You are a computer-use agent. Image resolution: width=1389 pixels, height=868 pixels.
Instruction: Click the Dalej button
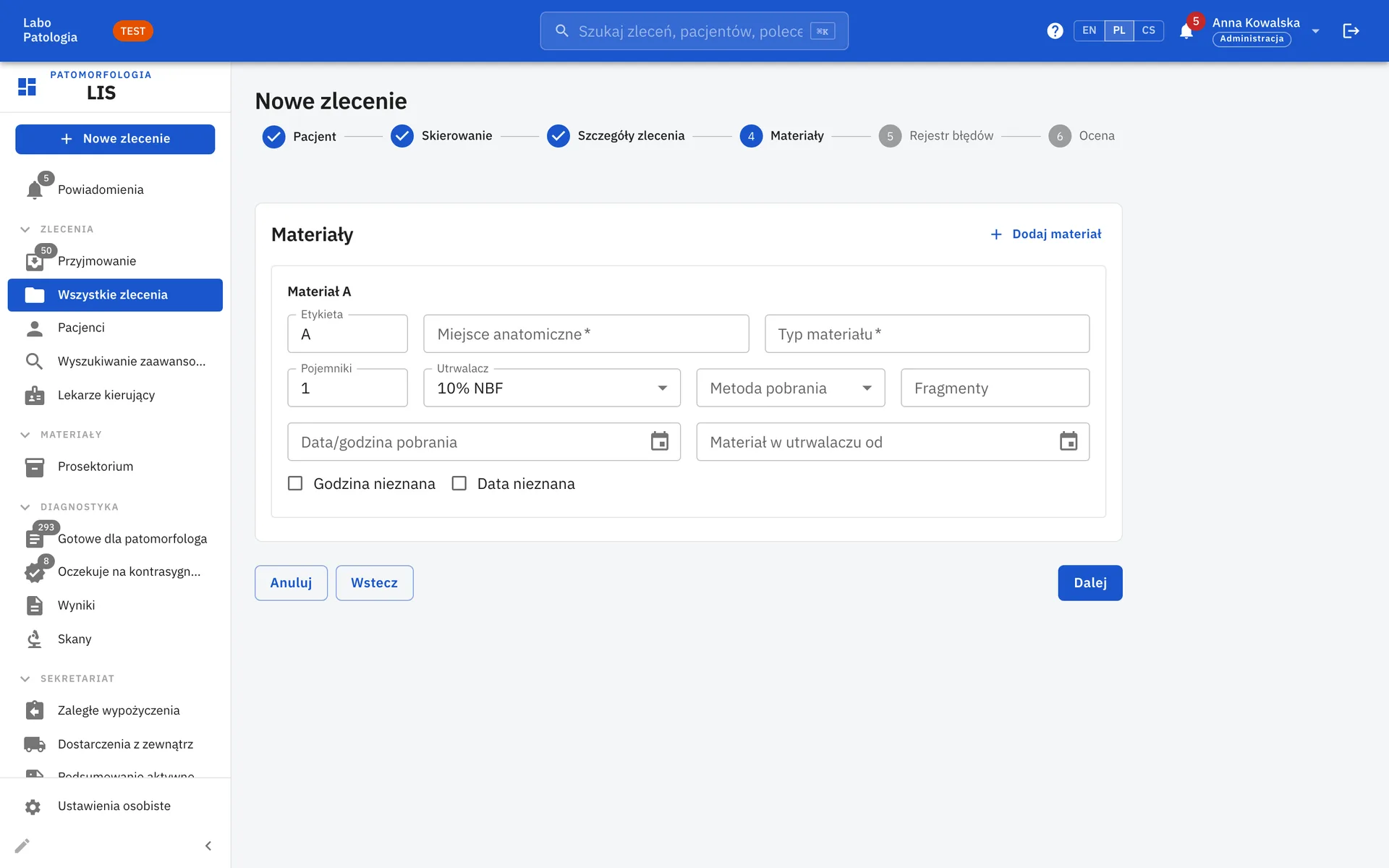[1089, 583]
